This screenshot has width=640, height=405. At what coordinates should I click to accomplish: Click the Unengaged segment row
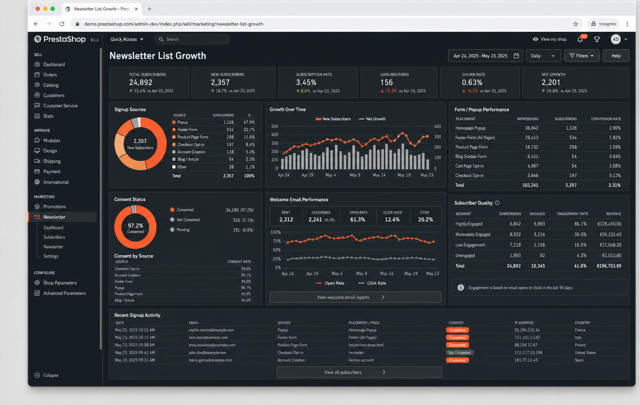[x=538, y=256]
